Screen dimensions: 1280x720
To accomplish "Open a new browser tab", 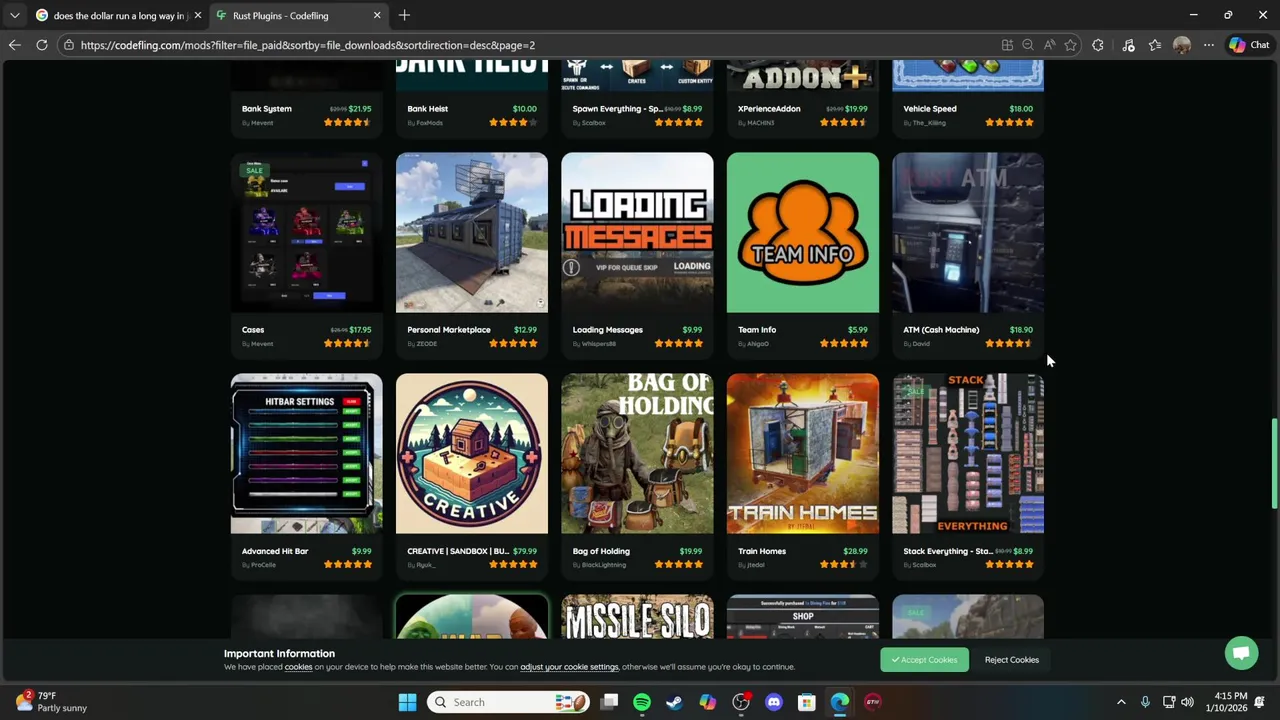I will (404, 15).
